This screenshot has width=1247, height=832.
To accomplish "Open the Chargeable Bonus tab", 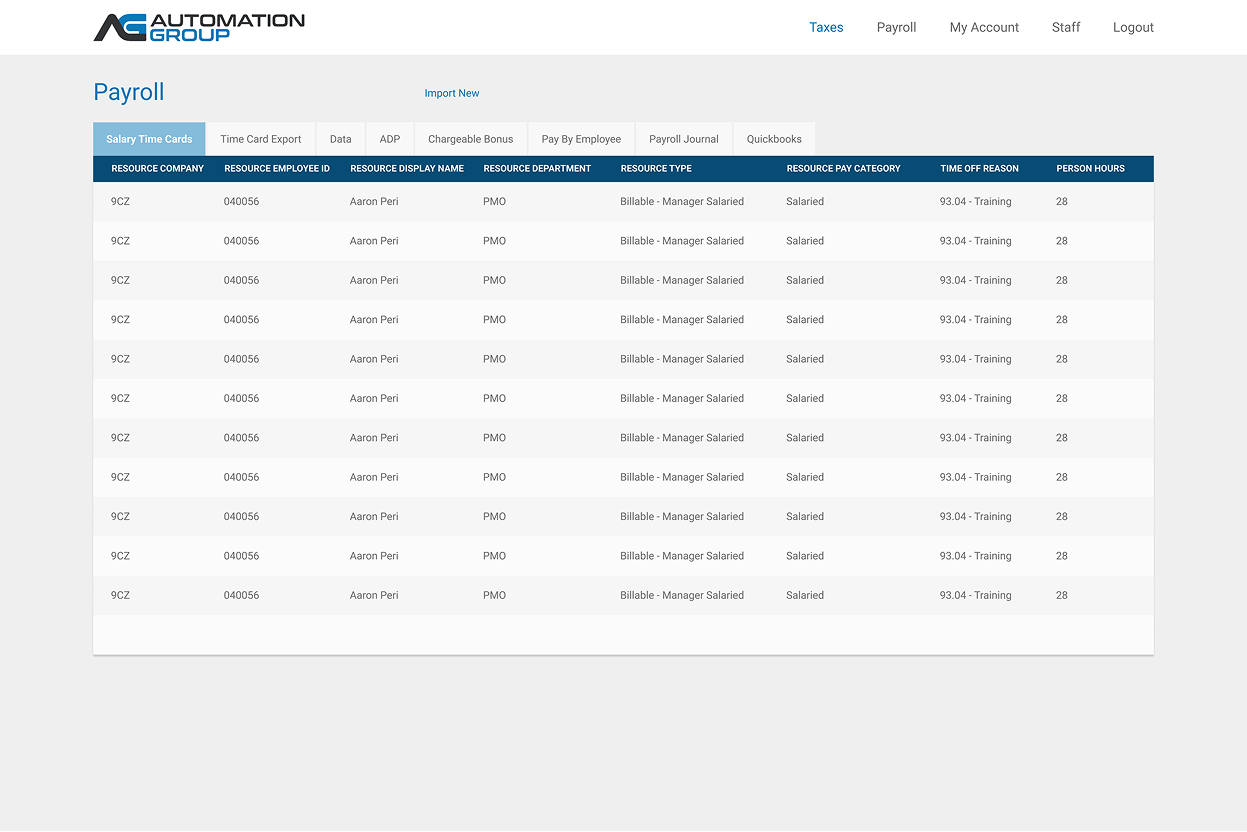I will [470, 139].
